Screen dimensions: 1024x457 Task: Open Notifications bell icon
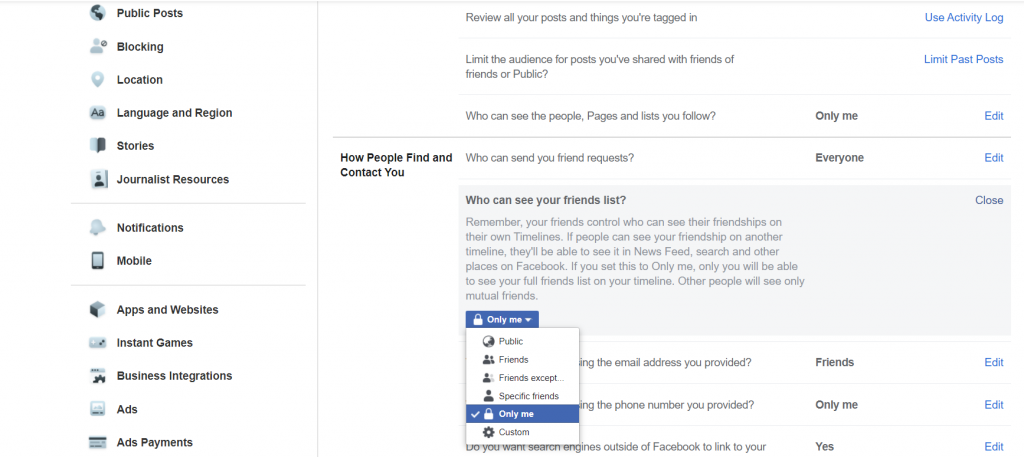tap(97, 228)
